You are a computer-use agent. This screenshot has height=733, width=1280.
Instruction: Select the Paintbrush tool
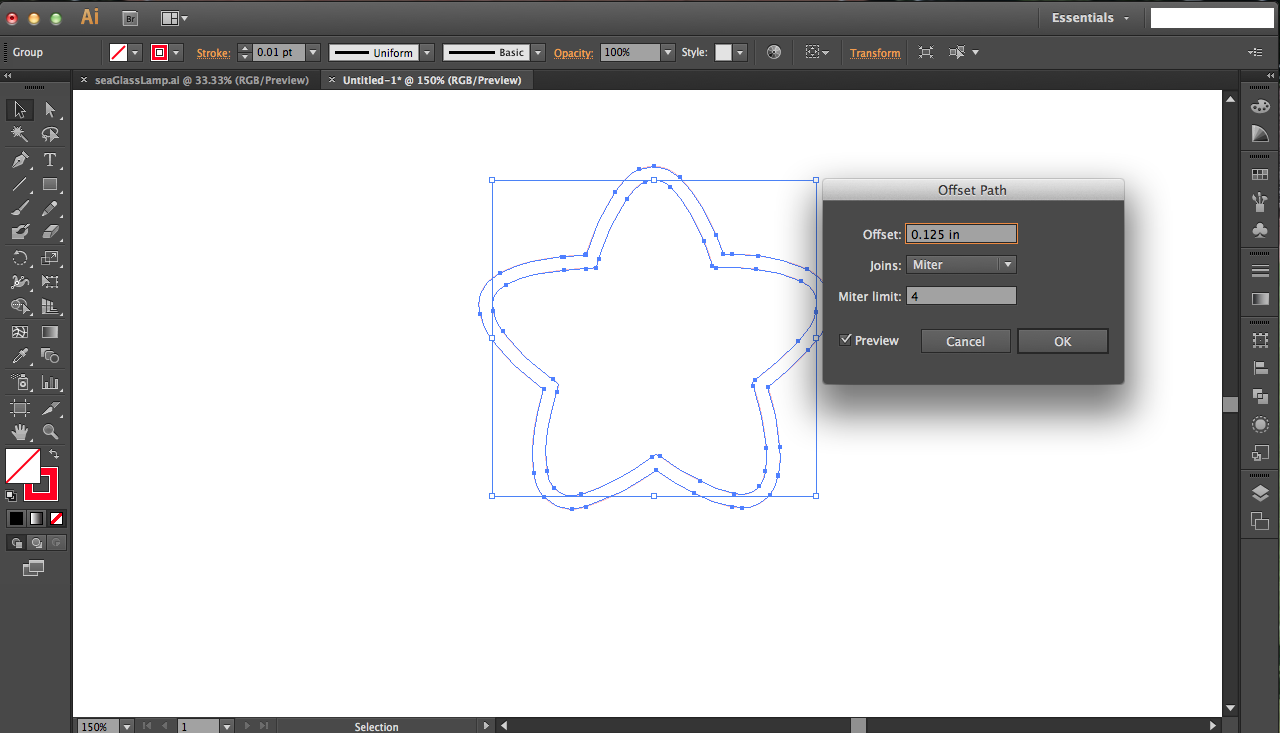click(19, 209)
